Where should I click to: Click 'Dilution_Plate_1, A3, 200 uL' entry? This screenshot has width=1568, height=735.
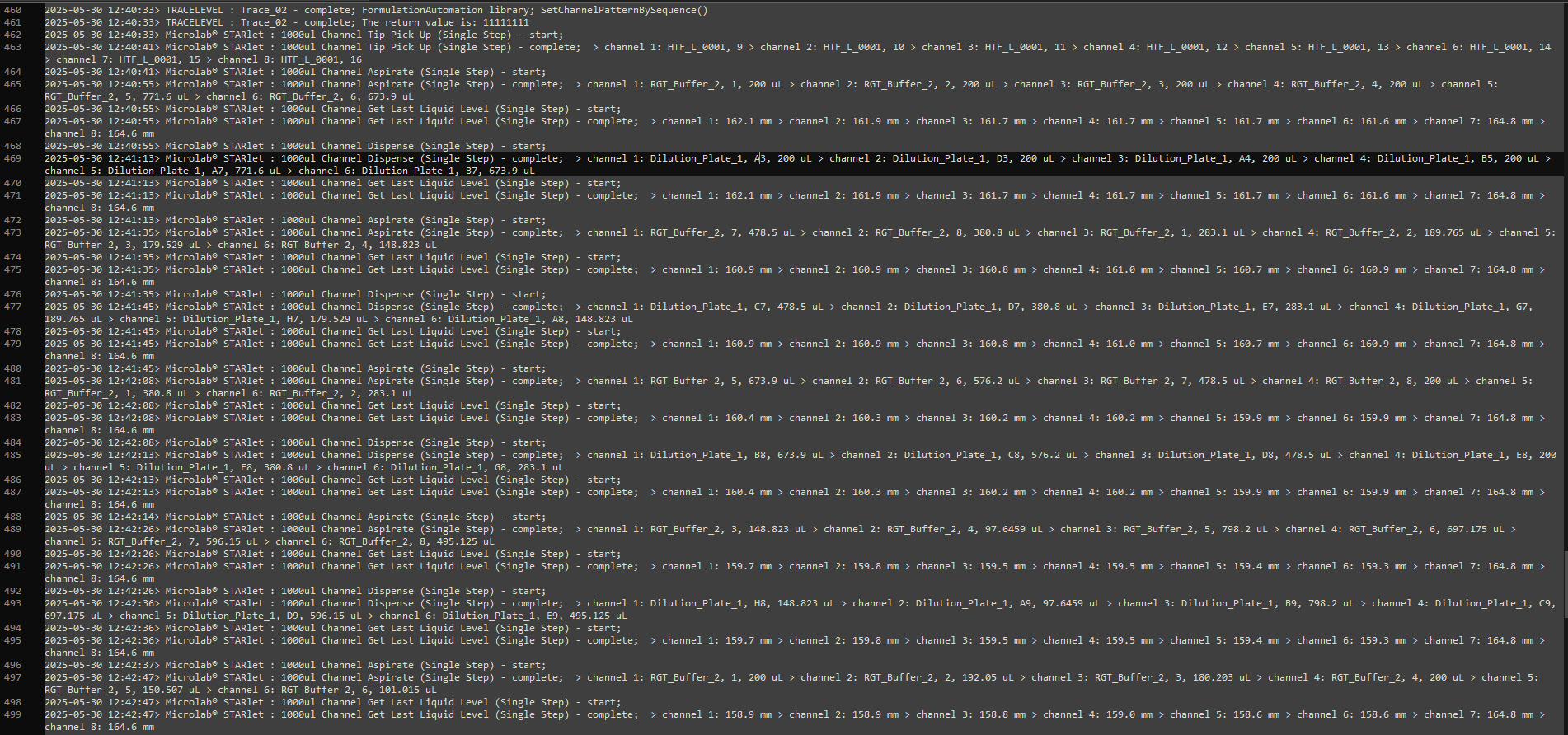tap(730, 158)
